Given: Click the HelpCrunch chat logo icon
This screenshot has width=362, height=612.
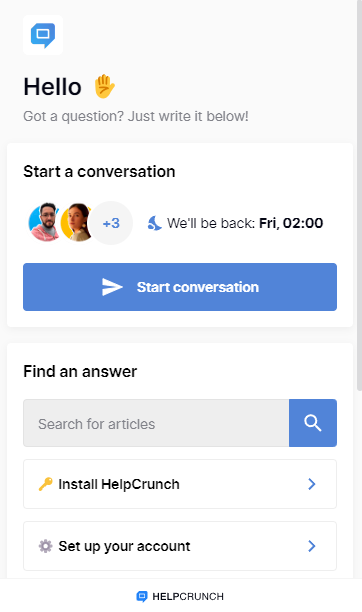Looking at the screenshot, I should pos(43,35).
